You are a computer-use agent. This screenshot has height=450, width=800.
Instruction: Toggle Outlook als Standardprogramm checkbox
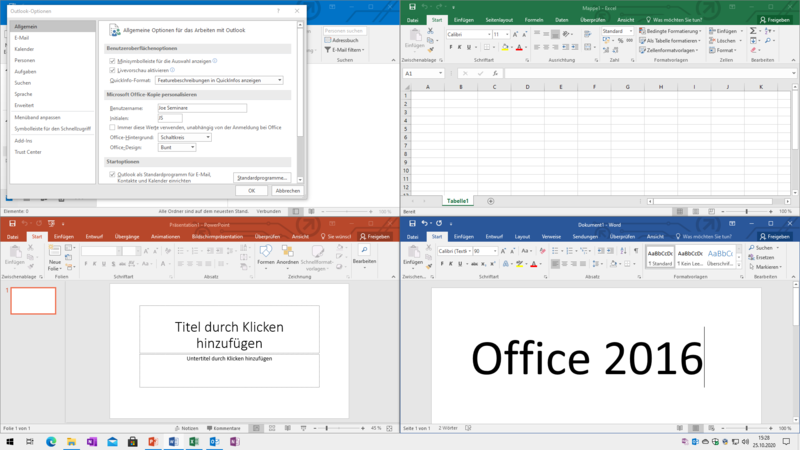pos(112,174)
